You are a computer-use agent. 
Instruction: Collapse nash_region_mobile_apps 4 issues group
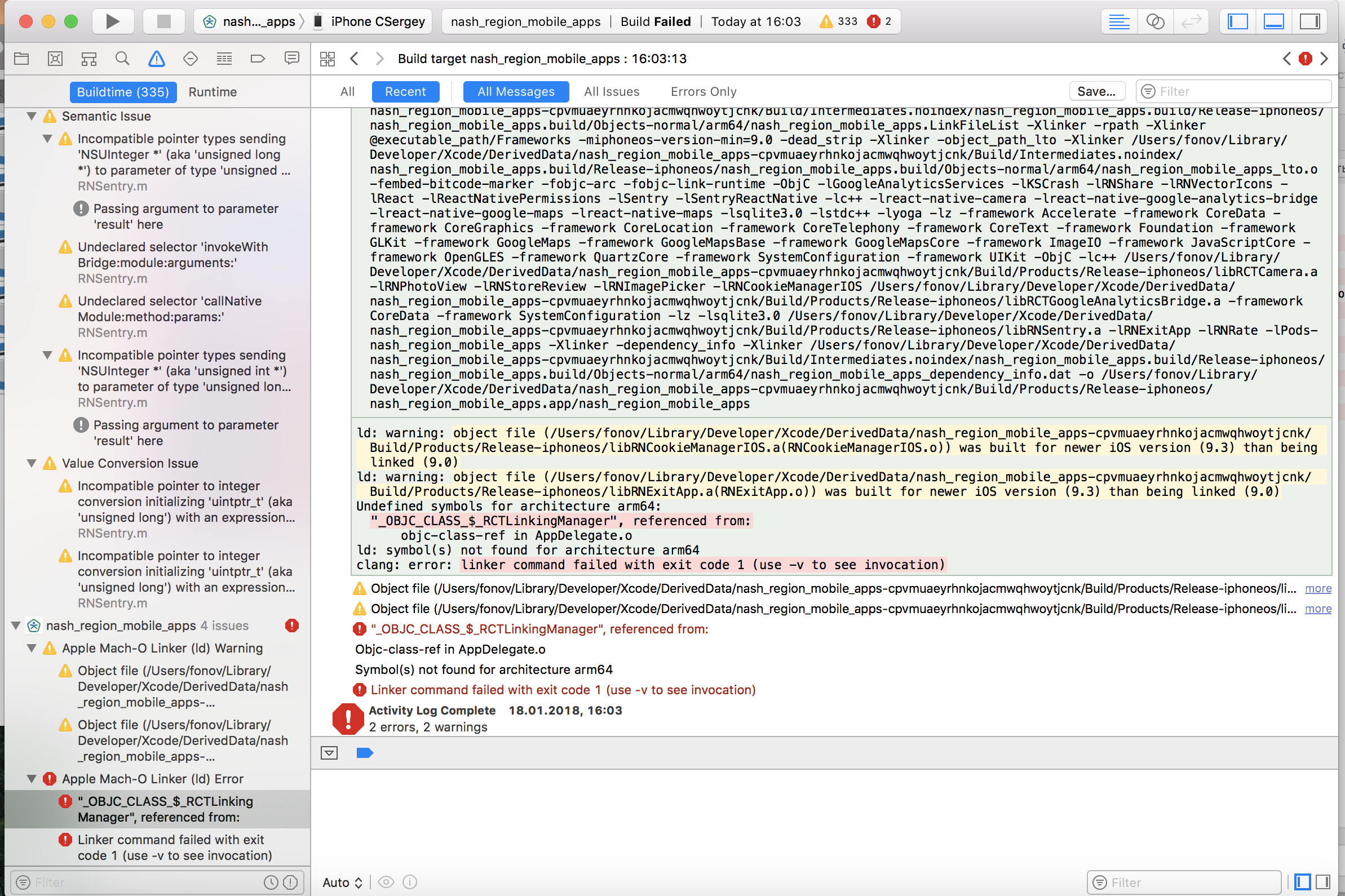[16, 626]
